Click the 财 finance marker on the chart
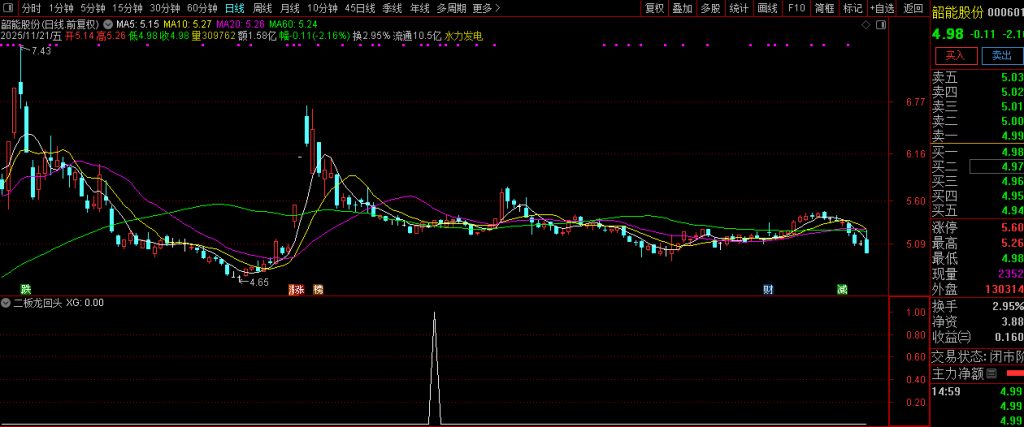The width and height of the screenshot is (1024, 427). 767,289
